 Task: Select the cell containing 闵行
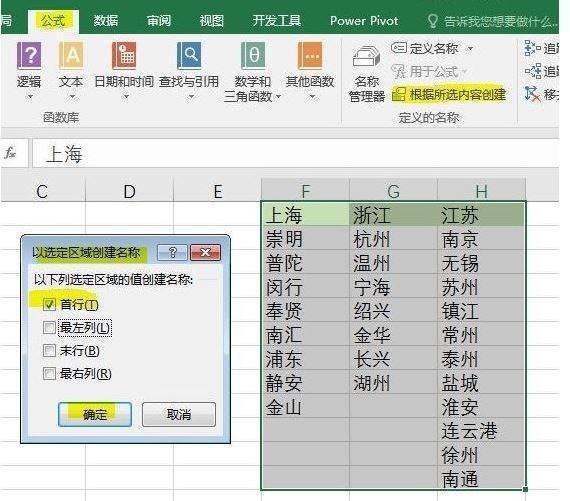click(x=305, y=286)
